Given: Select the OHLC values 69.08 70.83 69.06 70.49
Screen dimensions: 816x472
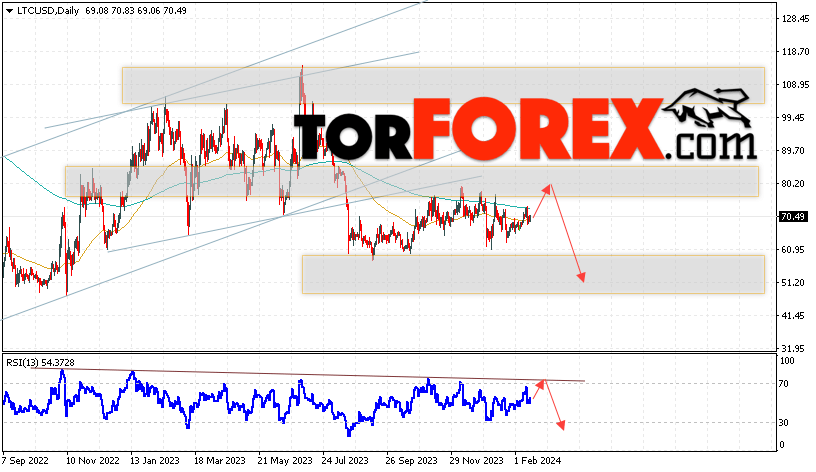Looking at the screenshot, I should coord(136,10).
